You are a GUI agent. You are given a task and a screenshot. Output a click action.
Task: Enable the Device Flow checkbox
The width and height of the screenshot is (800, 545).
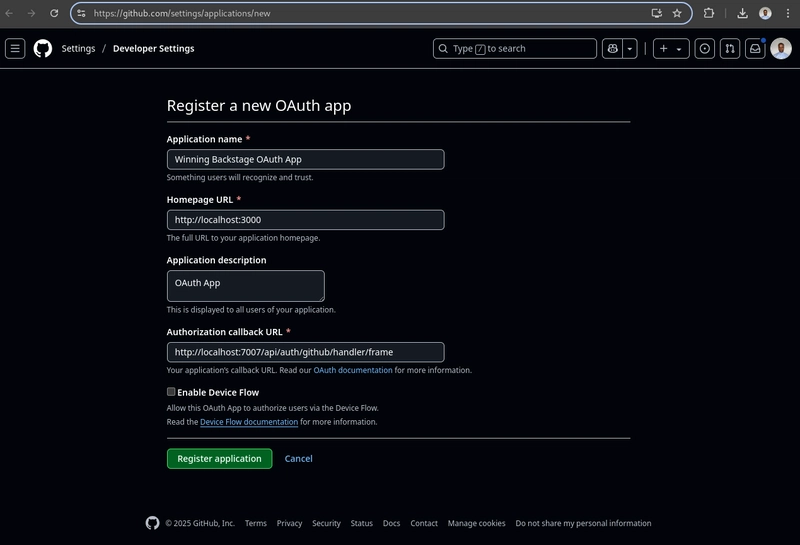point(171,391)
